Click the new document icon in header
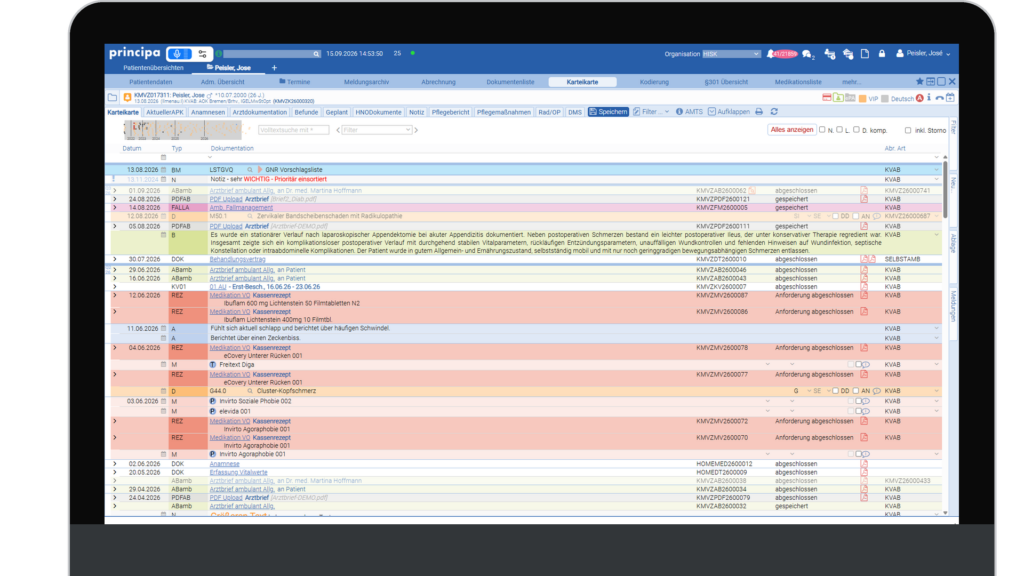1024x576 pixels. click(x=865, y=54)
